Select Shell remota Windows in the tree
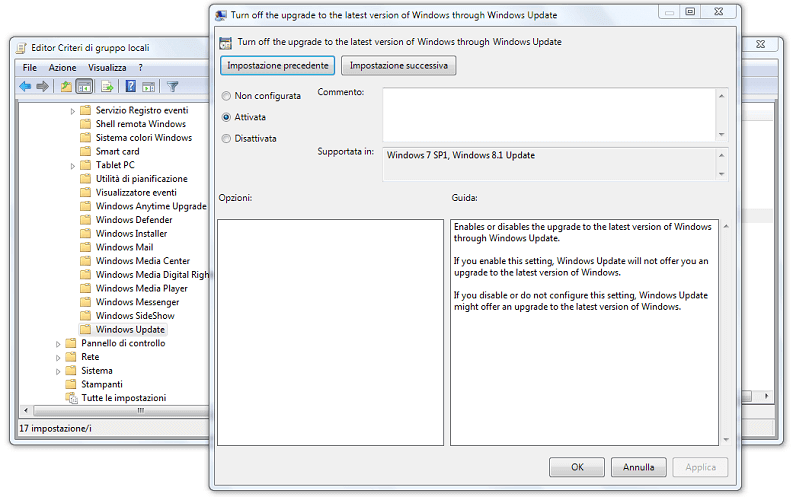Viewport: 793px width, 497px height. pyautogui.click(x=141, y=124)
